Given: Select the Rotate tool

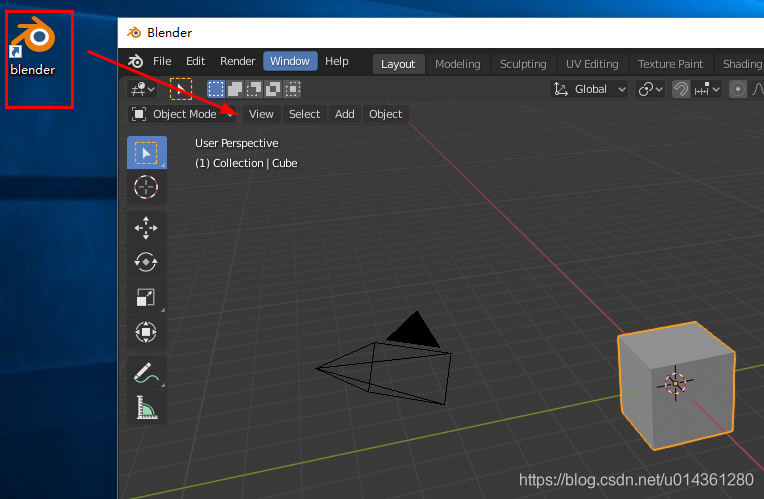Looking at the screenshot, I should (x=147, y=262).
